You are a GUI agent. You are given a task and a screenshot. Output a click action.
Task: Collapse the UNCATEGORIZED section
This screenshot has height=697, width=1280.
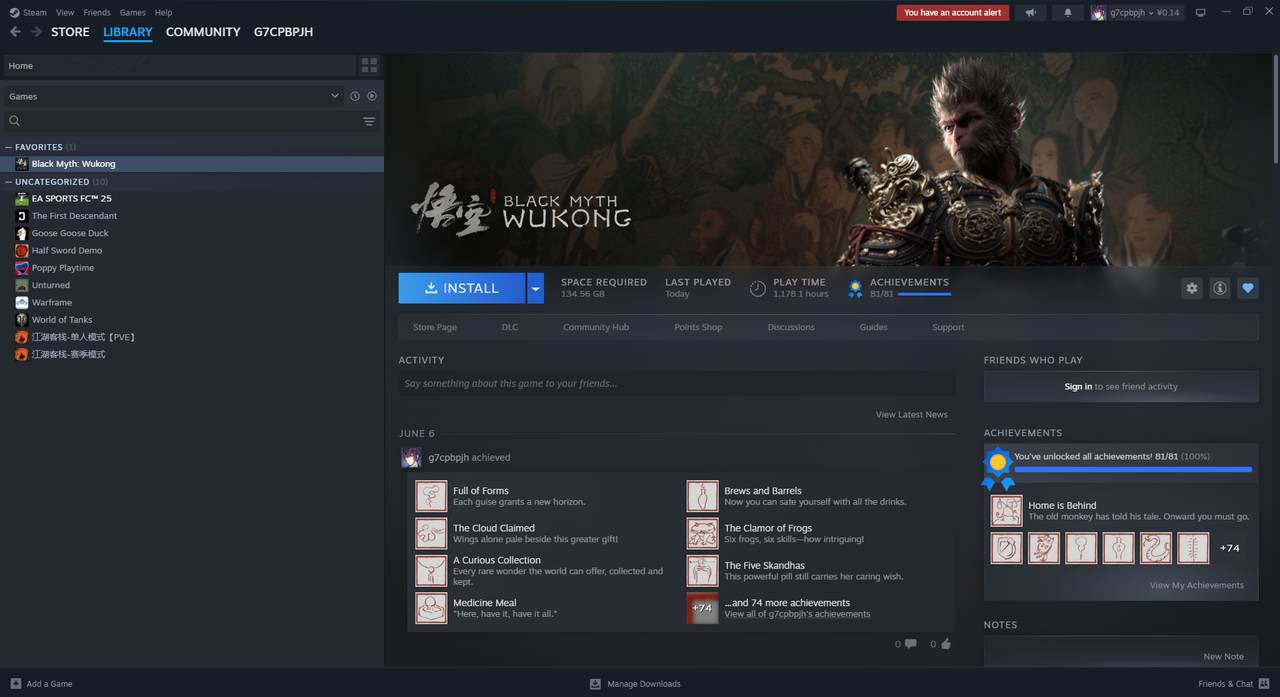pyautogui.click(x=9, y=182)
